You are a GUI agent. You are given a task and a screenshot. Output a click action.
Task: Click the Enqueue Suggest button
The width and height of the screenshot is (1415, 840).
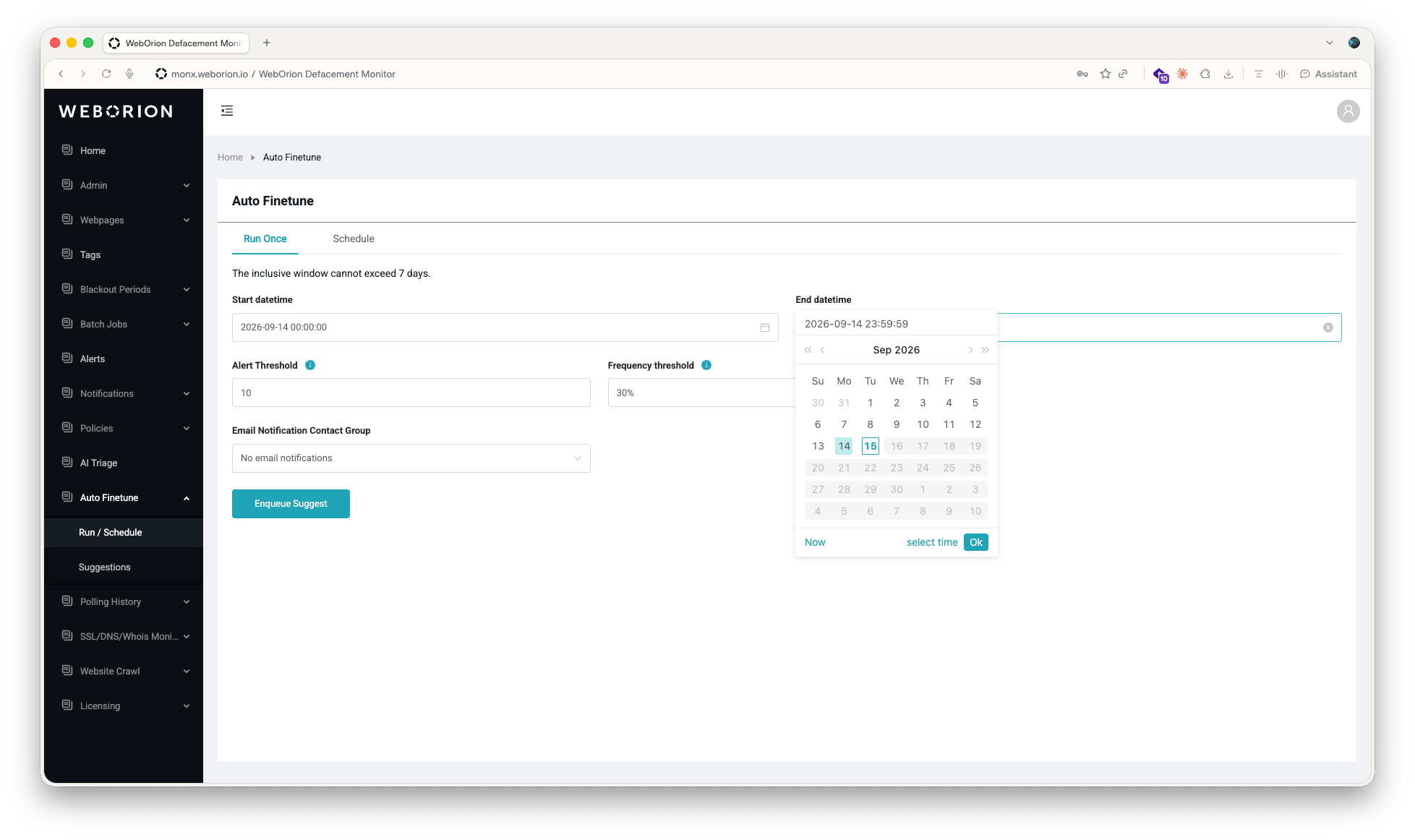(x=291, y=504)
